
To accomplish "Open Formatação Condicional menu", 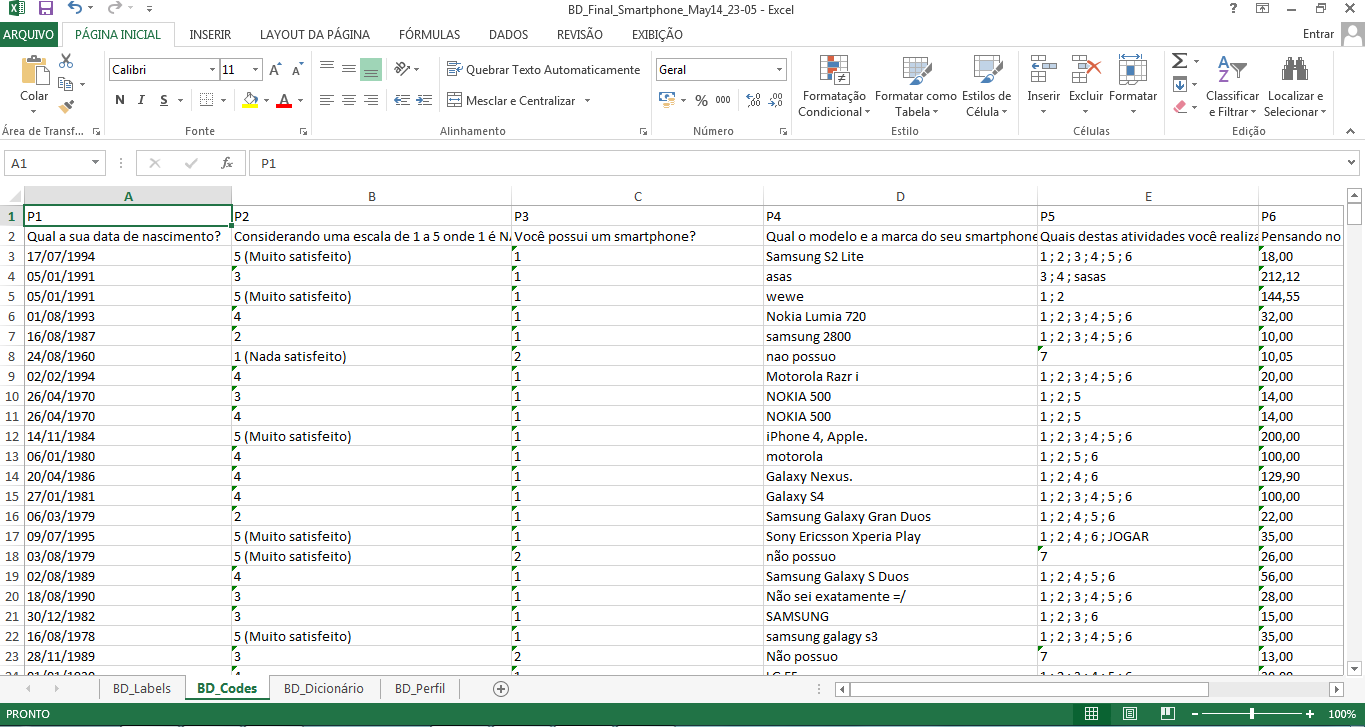I will [834, 86].
